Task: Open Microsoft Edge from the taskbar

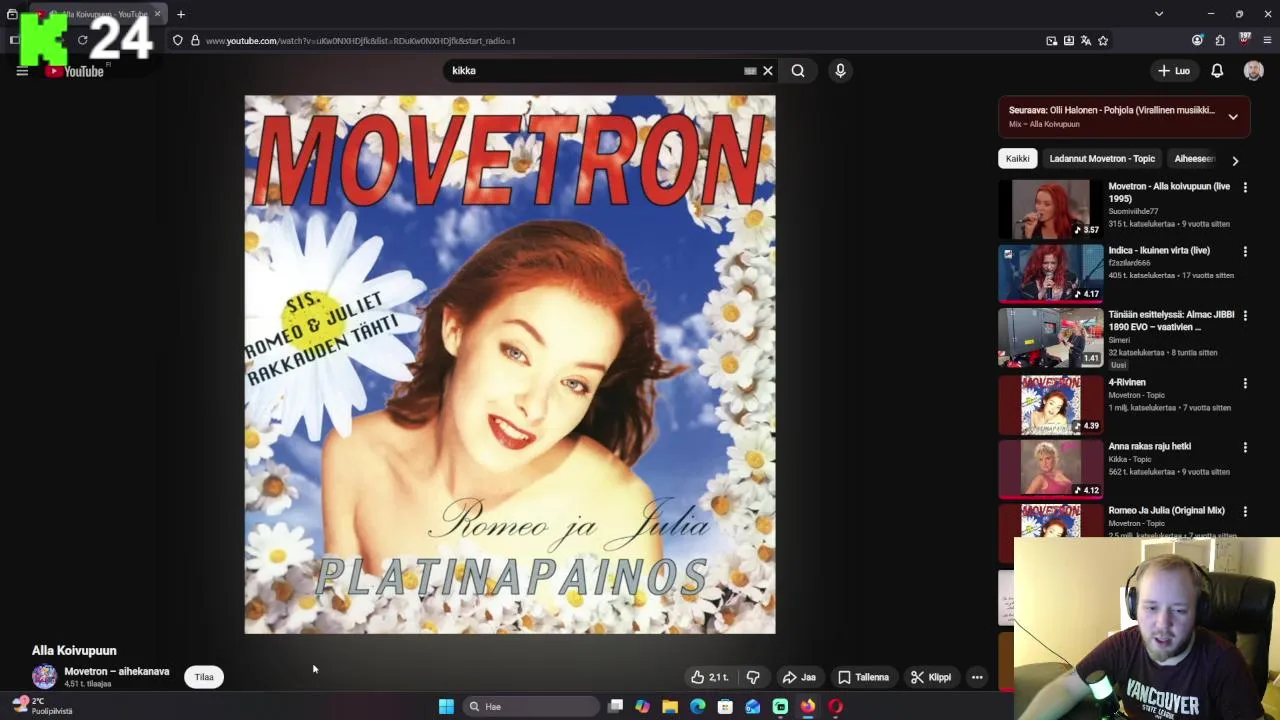Action: click(698, 706)
